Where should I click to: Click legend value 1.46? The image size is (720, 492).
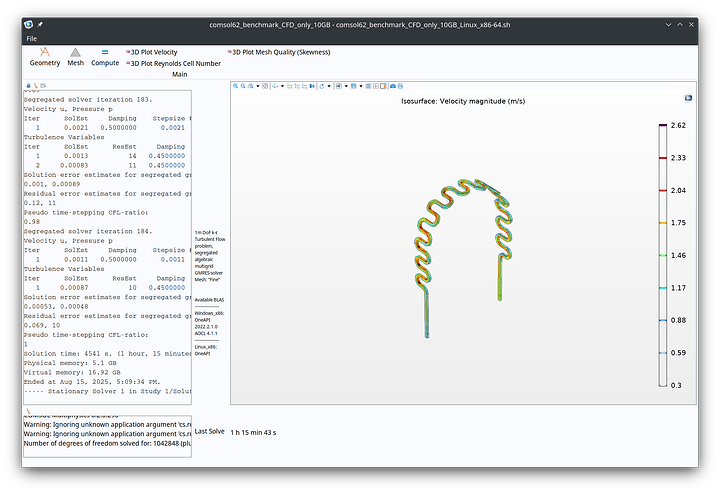pos(678,255)
